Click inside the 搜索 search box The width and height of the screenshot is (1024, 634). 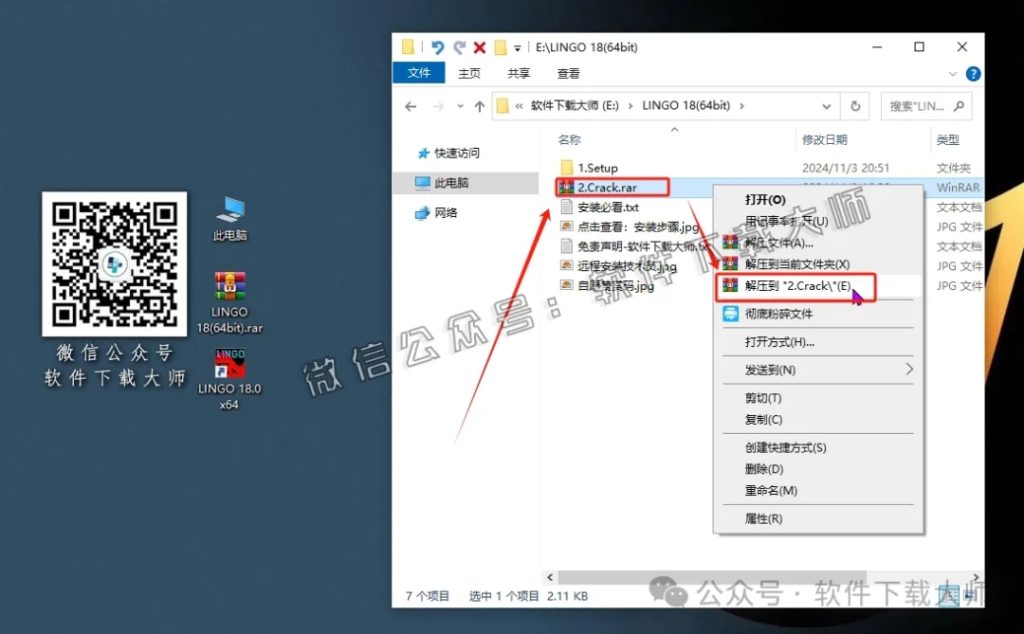pyautogui.click(x=919, y=106)
